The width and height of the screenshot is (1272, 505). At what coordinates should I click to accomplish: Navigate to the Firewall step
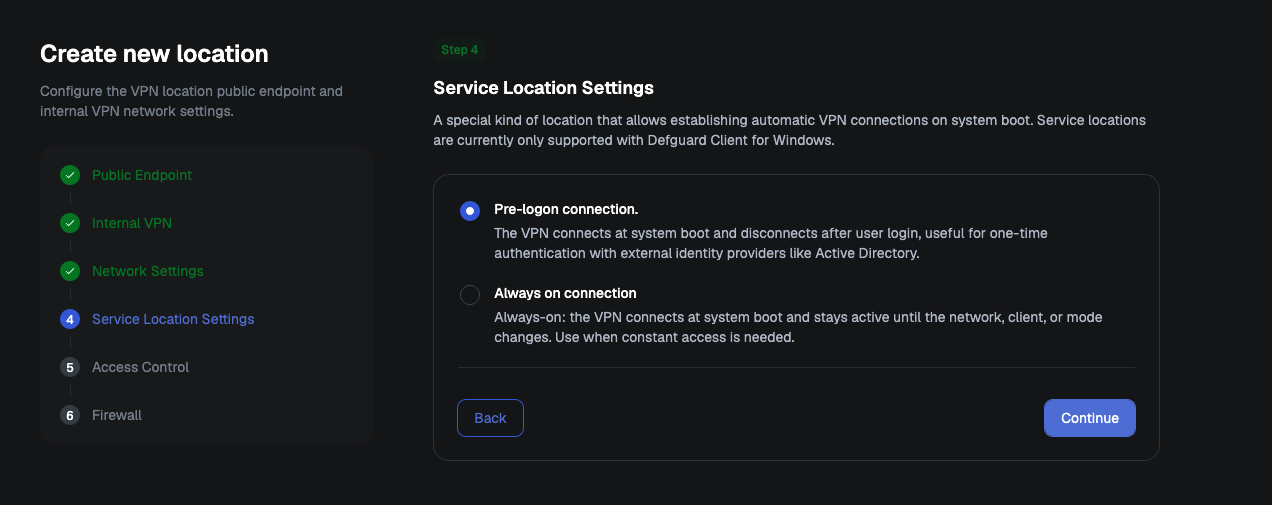click(117, 415)
